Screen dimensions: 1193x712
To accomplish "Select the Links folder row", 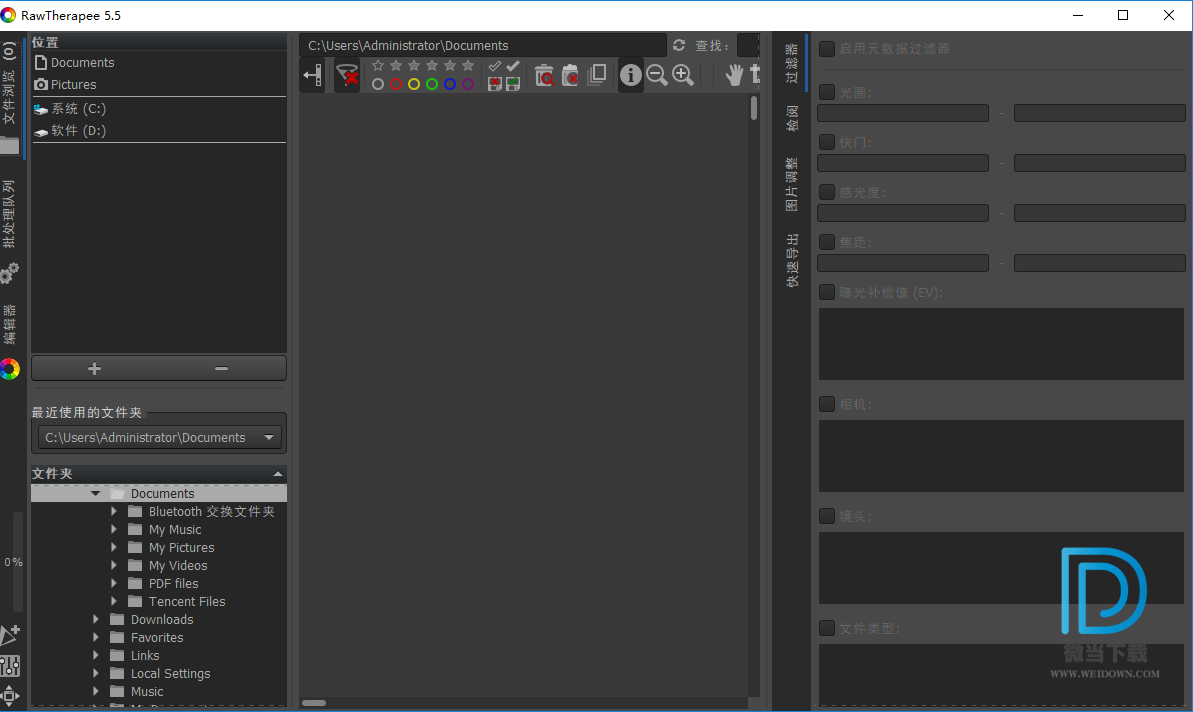I will (159, 656).
